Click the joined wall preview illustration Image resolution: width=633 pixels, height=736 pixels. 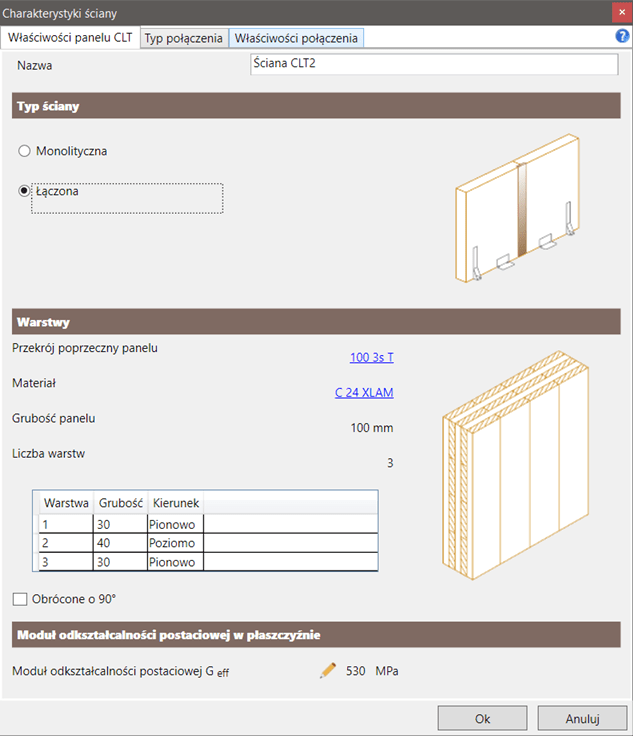(516, 213)
